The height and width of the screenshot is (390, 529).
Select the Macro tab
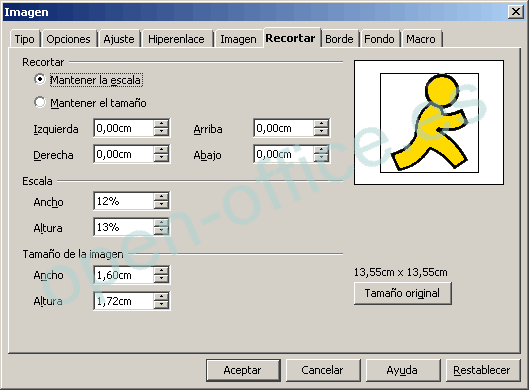click(x=421, y=39)
